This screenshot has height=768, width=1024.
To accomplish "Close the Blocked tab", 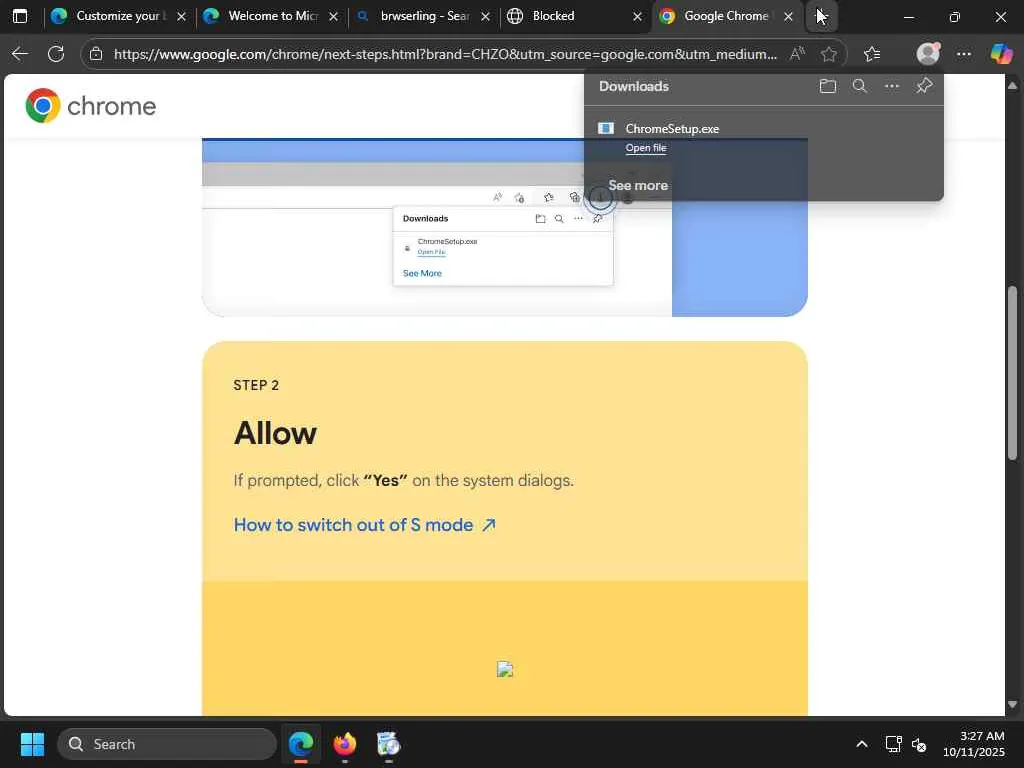I will [x=637, y=16].
